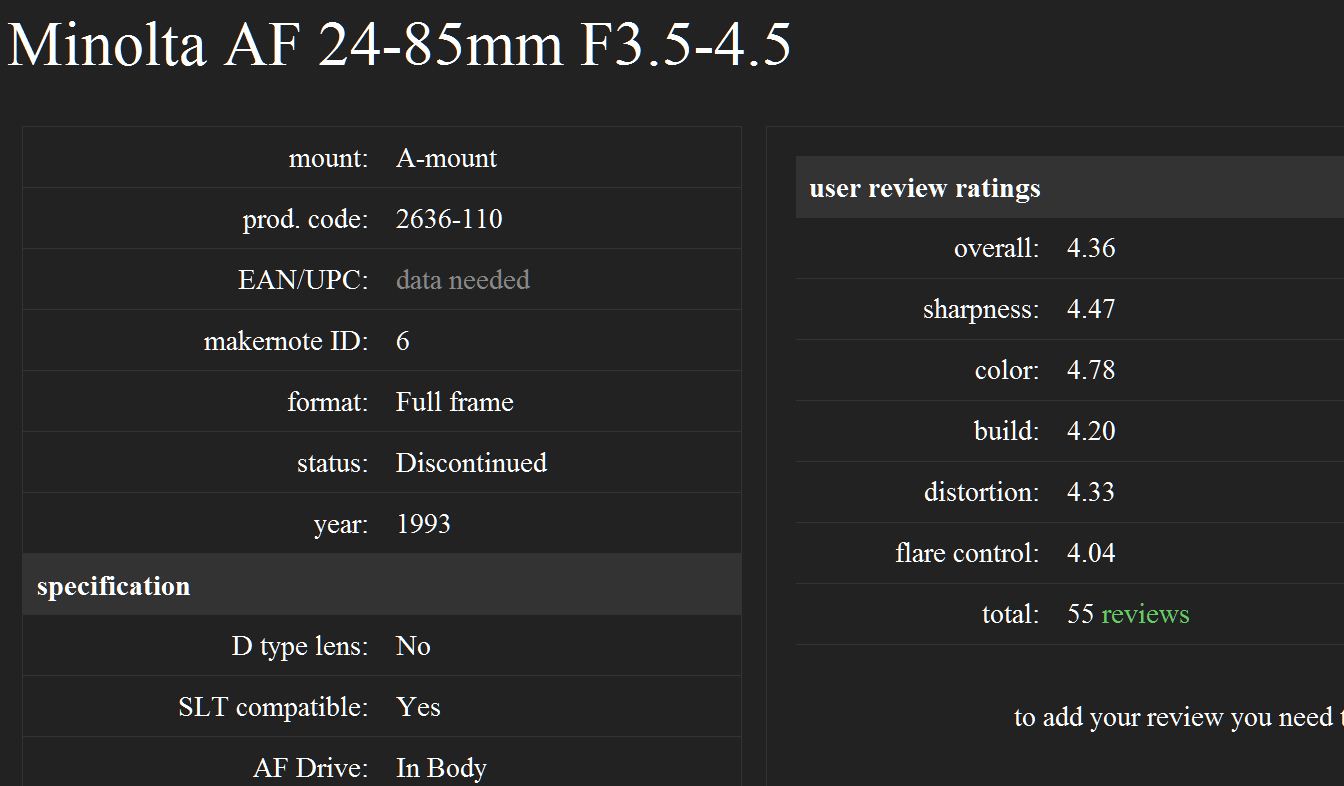Click the distortion rating 4.33
This screenshot has height=786, width=1344.
point(1091,492)
